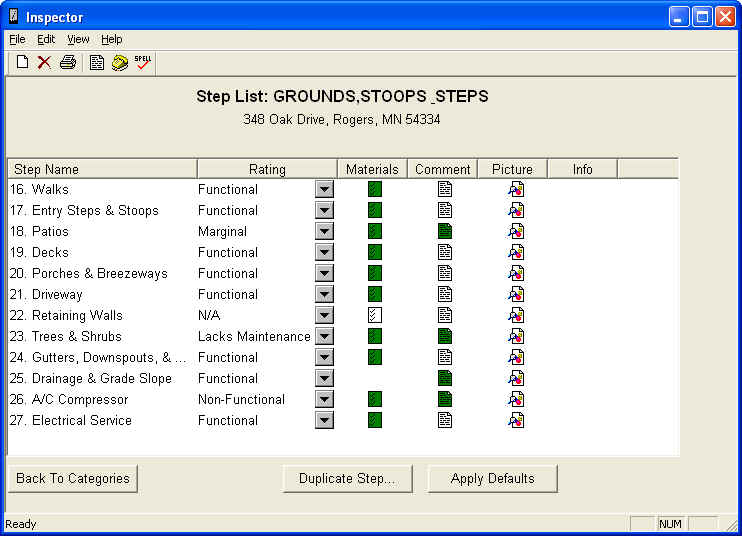The height and width of the screenshot is (536, 742).
Task: Open green Comment icon for 18. Patios
Action: coord(445,231)
